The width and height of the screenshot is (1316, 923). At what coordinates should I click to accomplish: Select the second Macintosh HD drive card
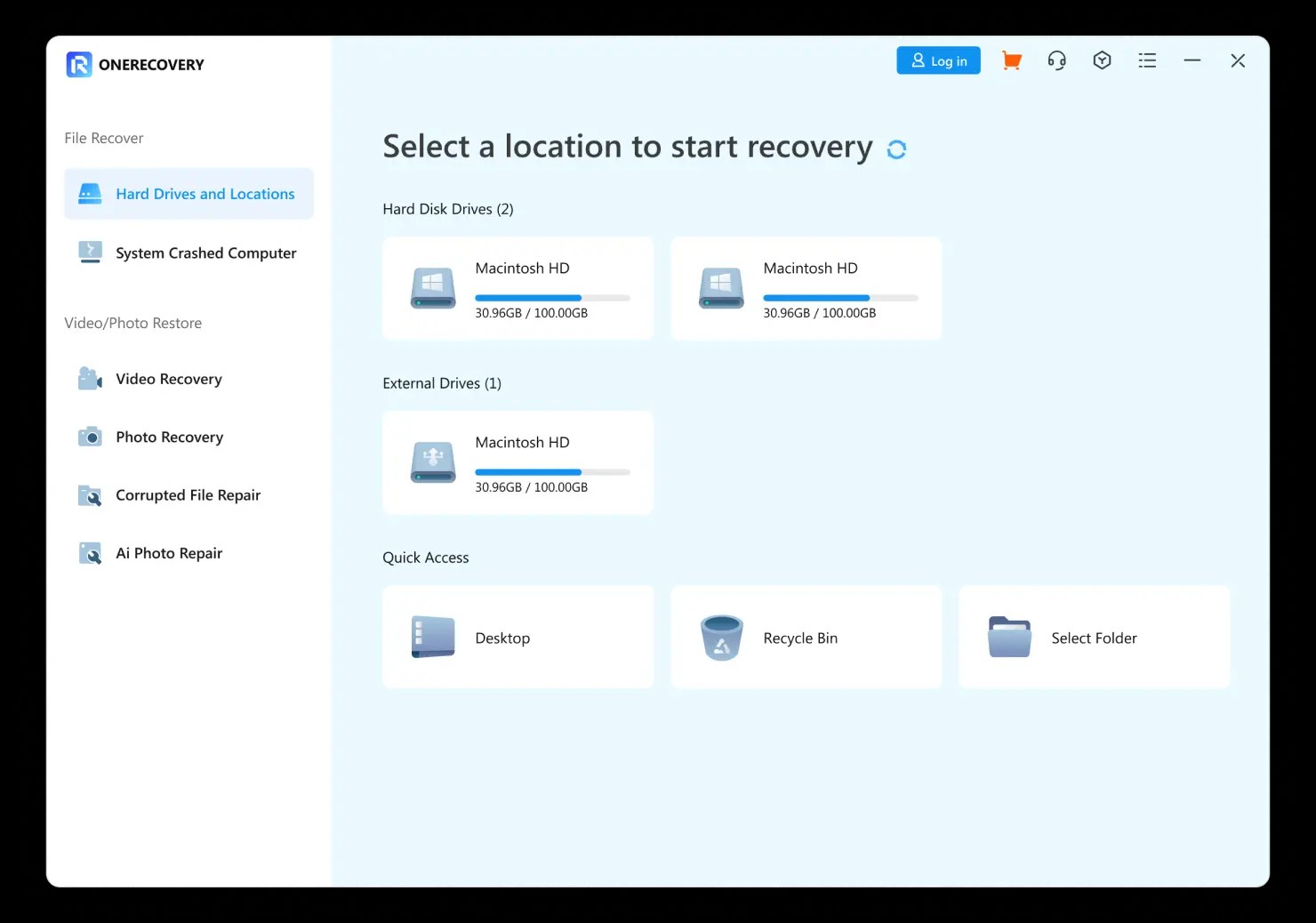tap(806, 288)
